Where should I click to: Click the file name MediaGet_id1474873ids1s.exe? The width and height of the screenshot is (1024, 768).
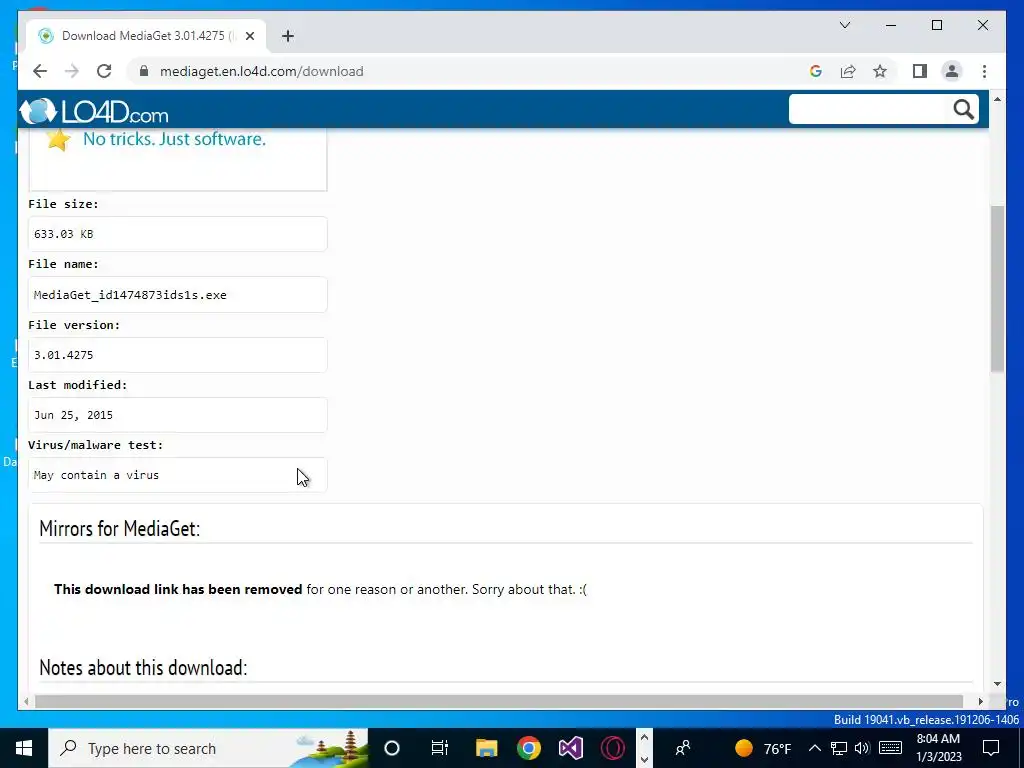[130, 295]
